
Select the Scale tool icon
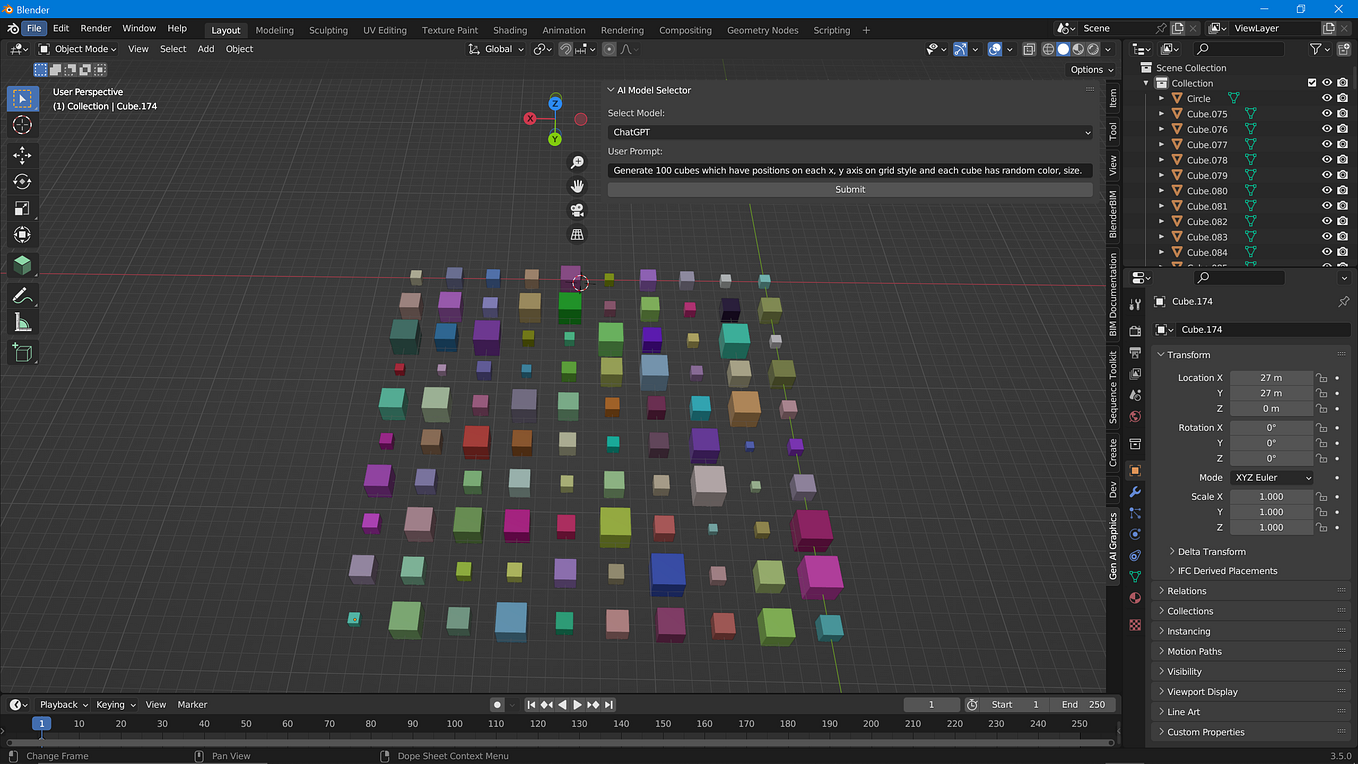click(22, 208)
